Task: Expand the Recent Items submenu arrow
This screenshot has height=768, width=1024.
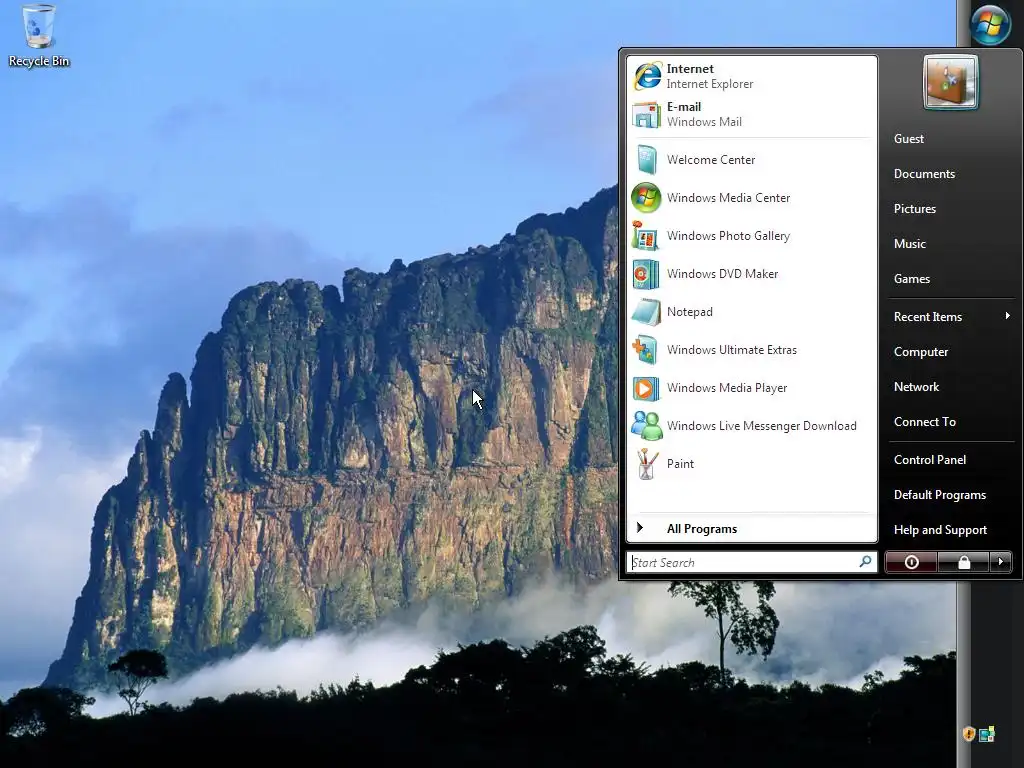Action: point(1008,316)
